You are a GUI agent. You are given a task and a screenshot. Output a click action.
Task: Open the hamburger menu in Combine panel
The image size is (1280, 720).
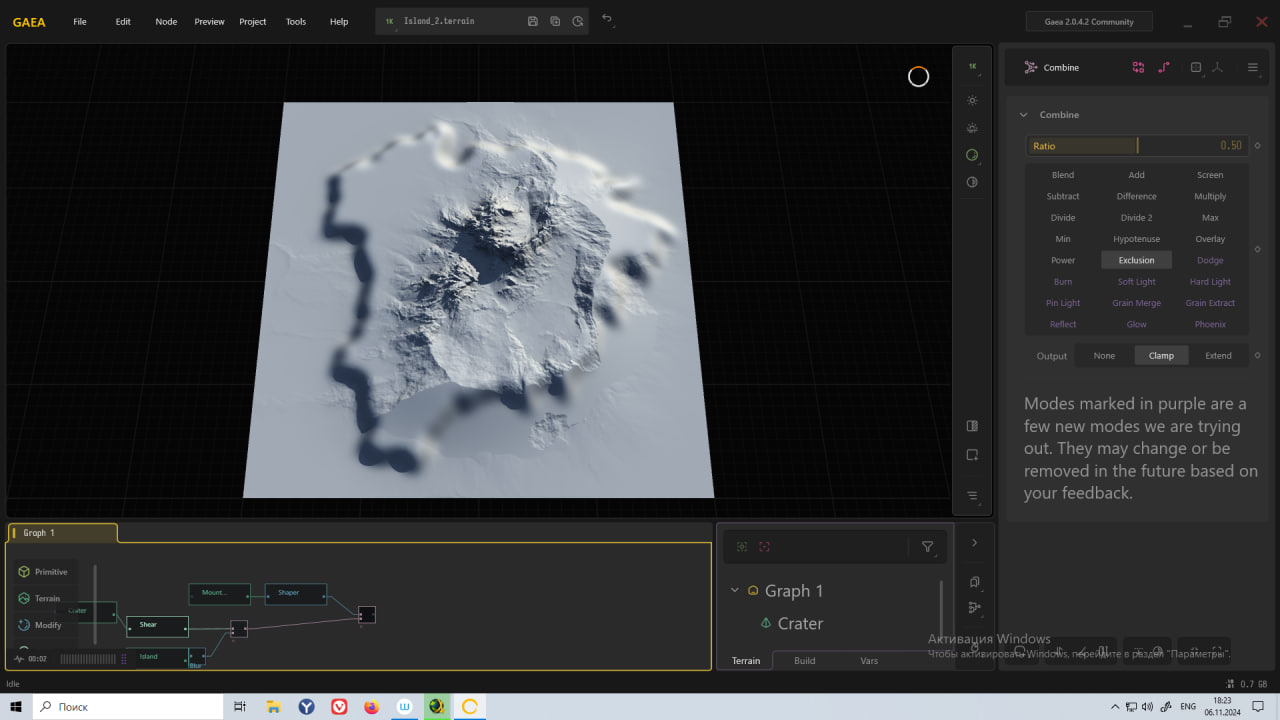pyautogui.click(x=1252, y=67)
